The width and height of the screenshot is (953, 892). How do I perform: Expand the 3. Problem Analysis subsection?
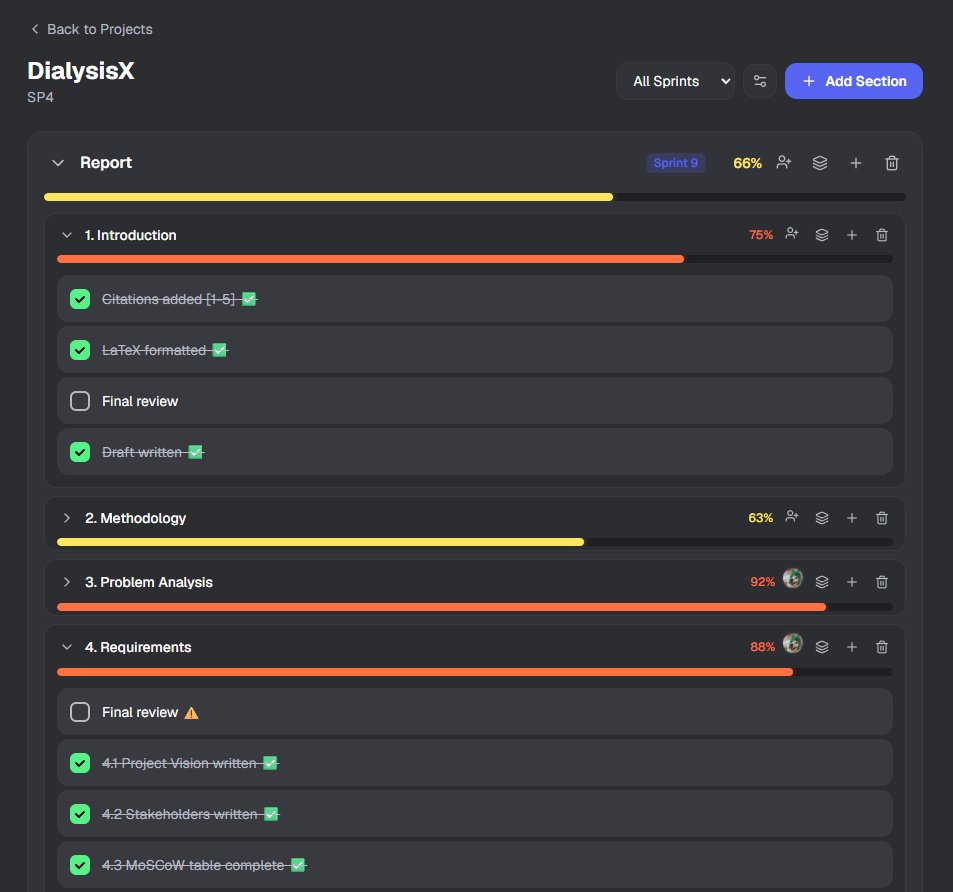pyautogui.click(x=67, y=582)
